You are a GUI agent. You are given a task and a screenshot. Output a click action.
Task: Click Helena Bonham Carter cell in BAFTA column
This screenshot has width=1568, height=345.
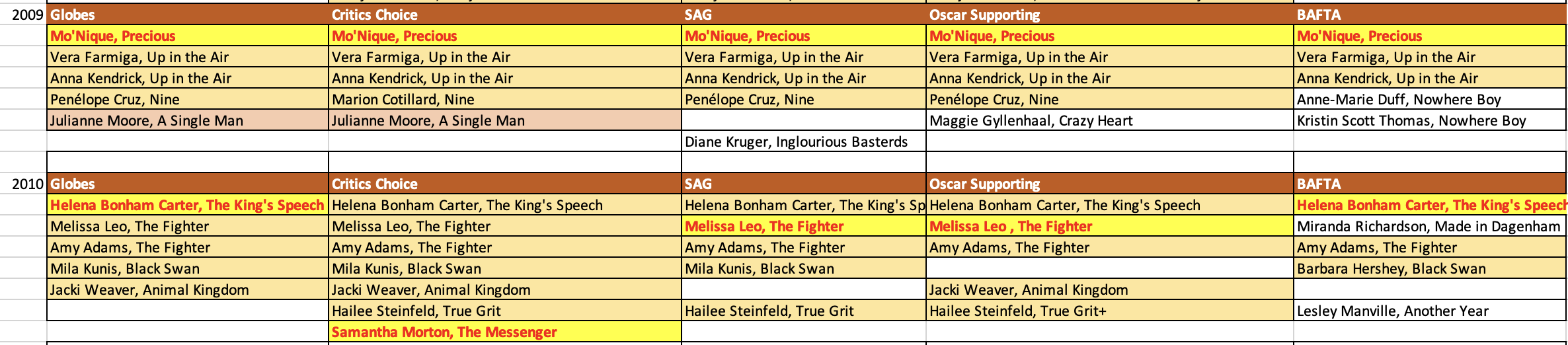point(1428,205)
